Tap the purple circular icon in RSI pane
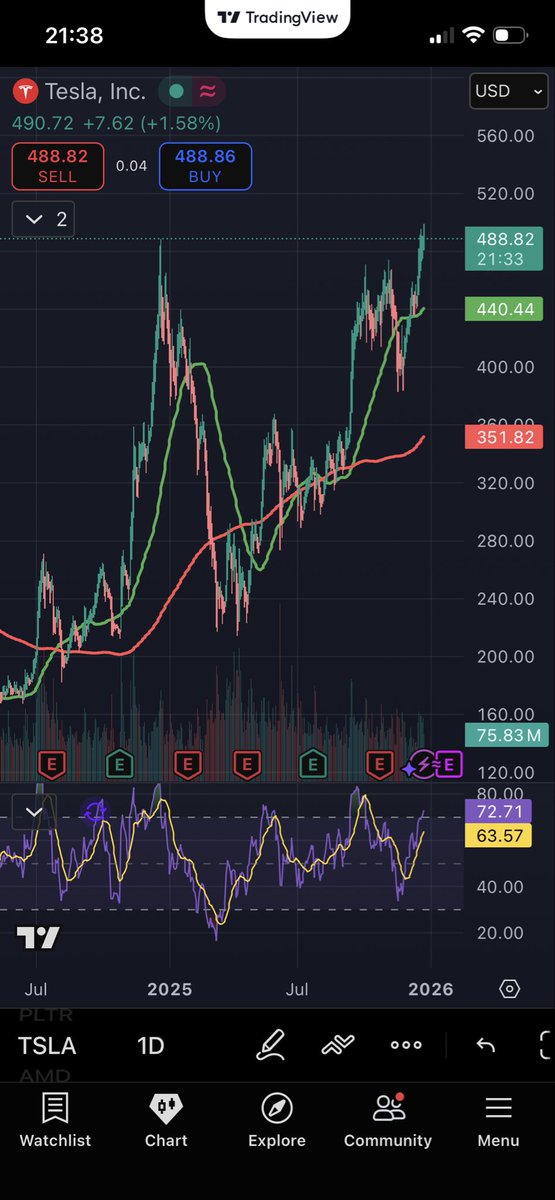This screenshot has width=555, height=1200. (x=96, y=811)
